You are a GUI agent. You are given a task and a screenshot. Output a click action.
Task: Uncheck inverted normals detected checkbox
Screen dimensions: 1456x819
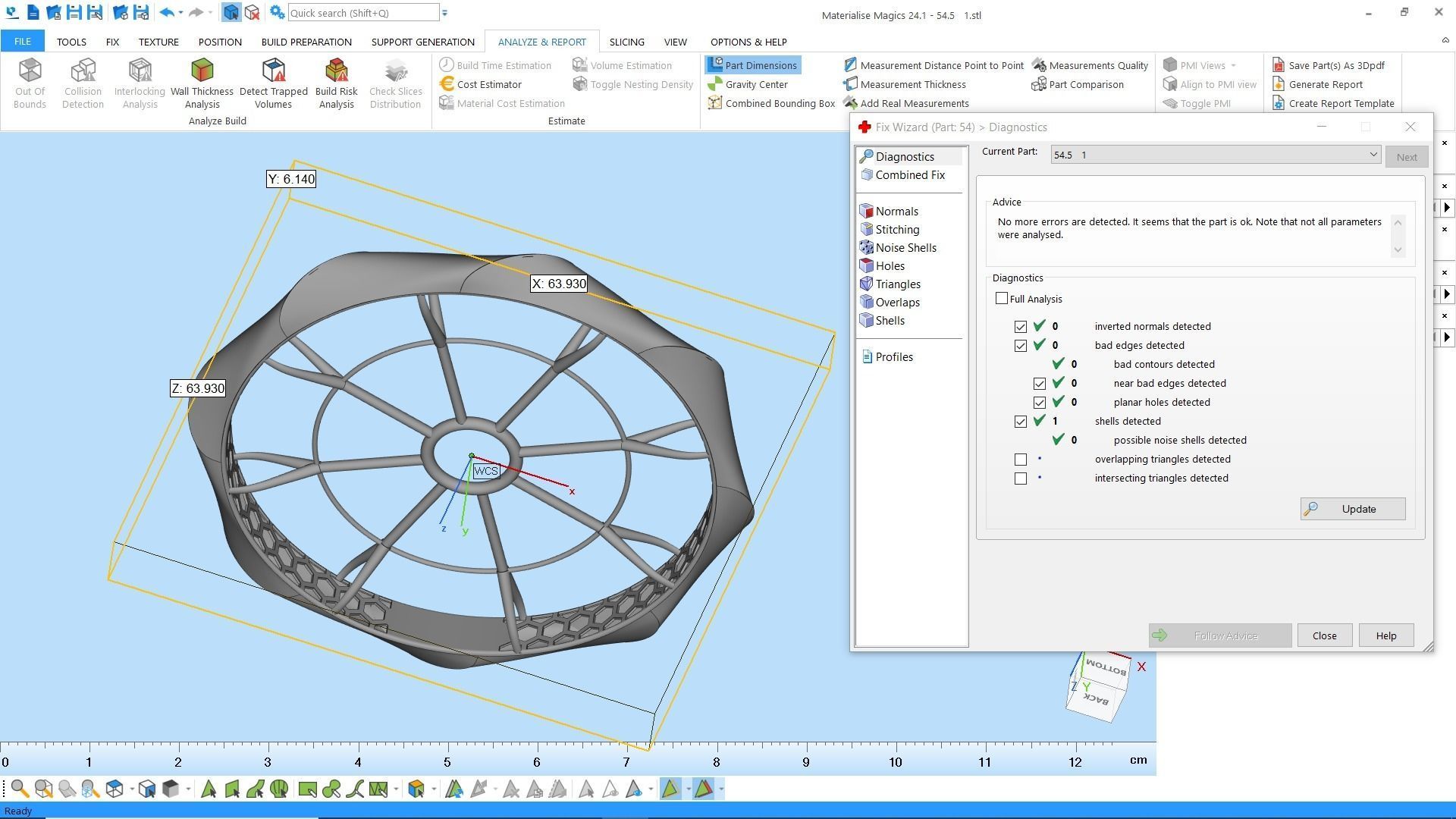point(1021,327)
